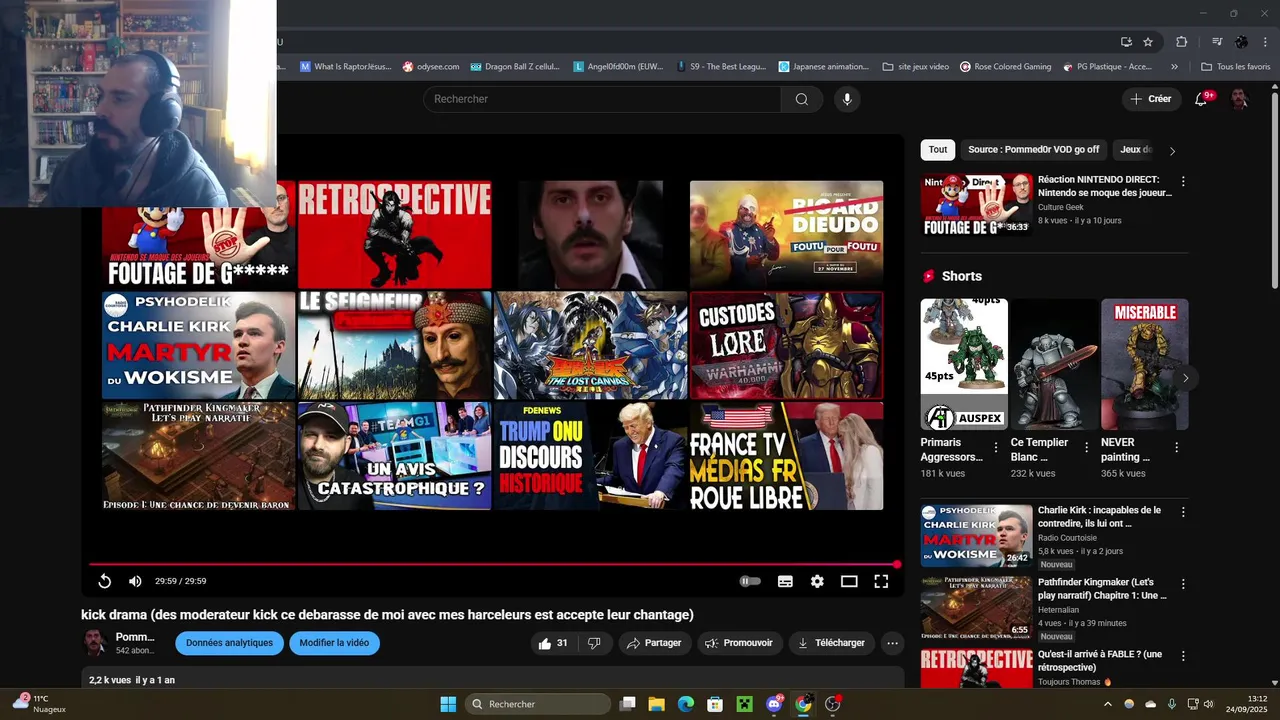Screen dimensions: 1280x720
Task: Open options for Réaction NINTENDO DIRECT video
Action: coord(1183,182)
